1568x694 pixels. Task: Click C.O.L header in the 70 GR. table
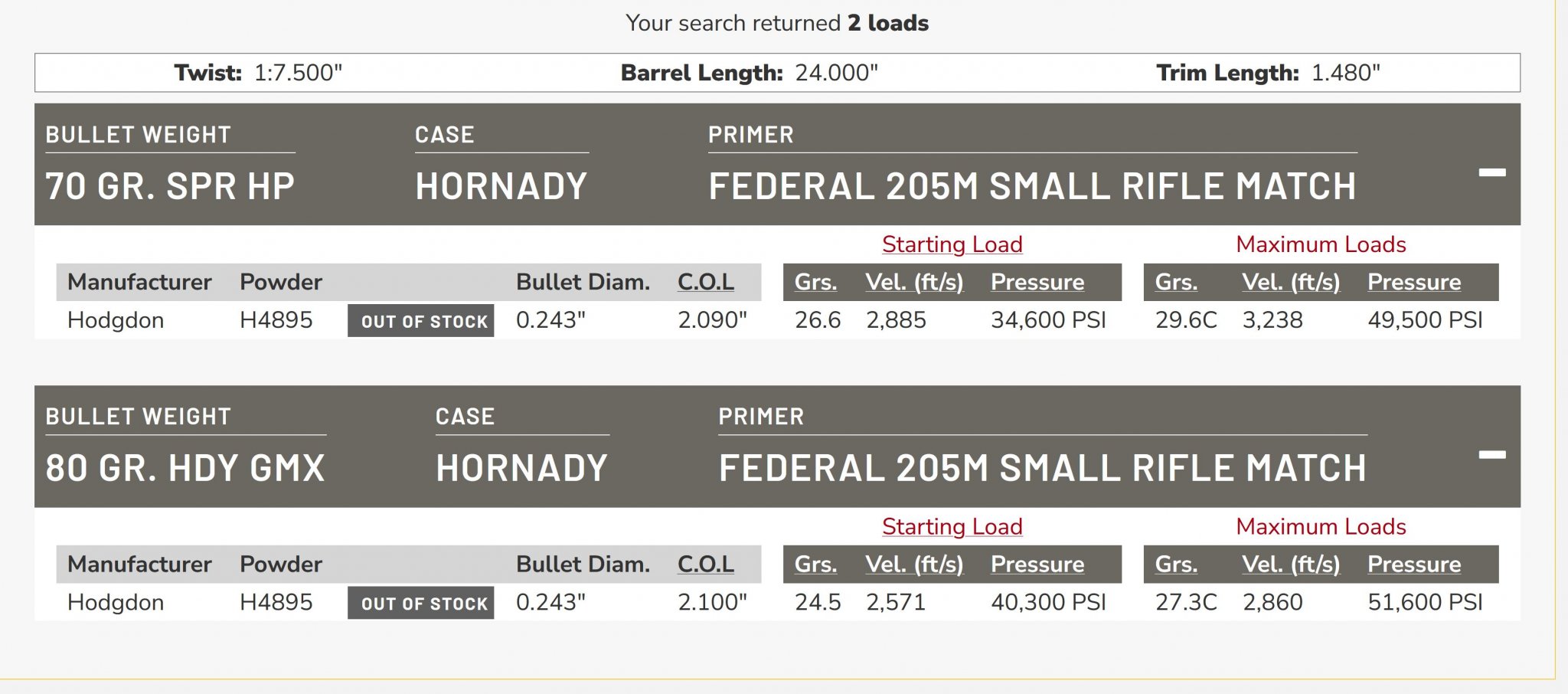pyautogui.click(x=705, y=282)
